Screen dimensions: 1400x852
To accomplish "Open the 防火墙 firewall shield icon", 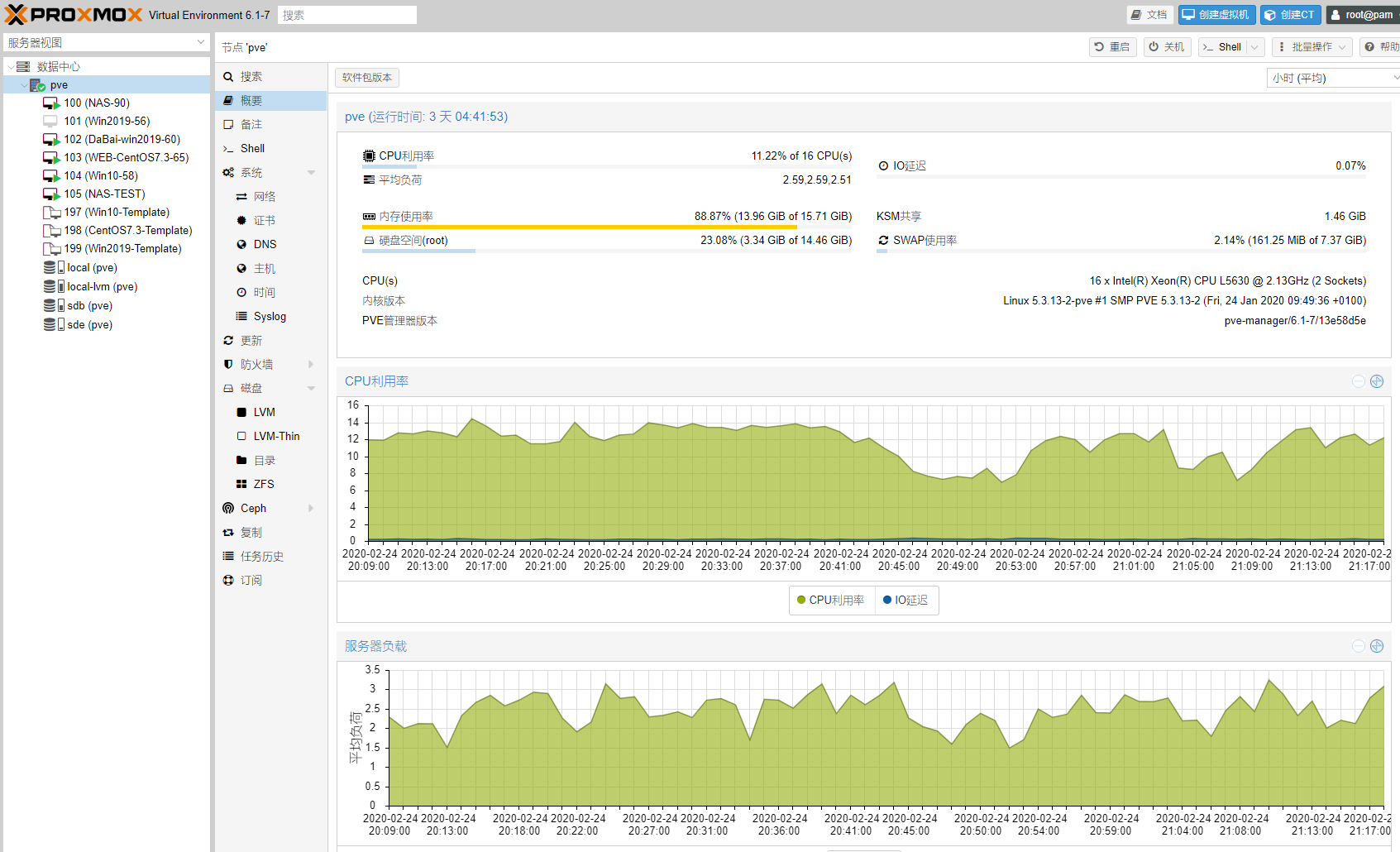I will click(x=228, y=365).
